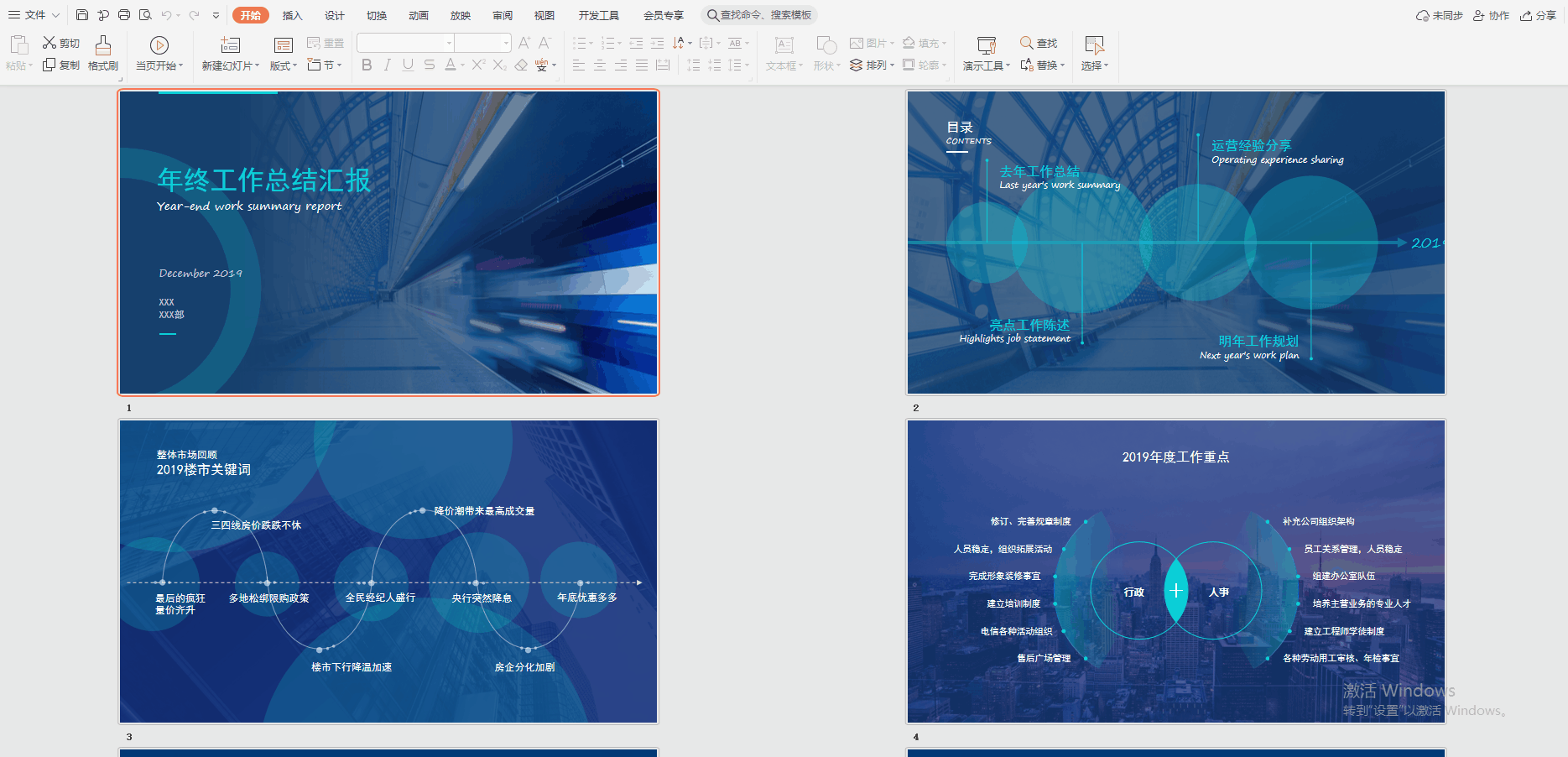The image size is (1568, 757).
Task: Switch to the Insert (插入) ribbon tab
Action: click(x=292, y=15)
